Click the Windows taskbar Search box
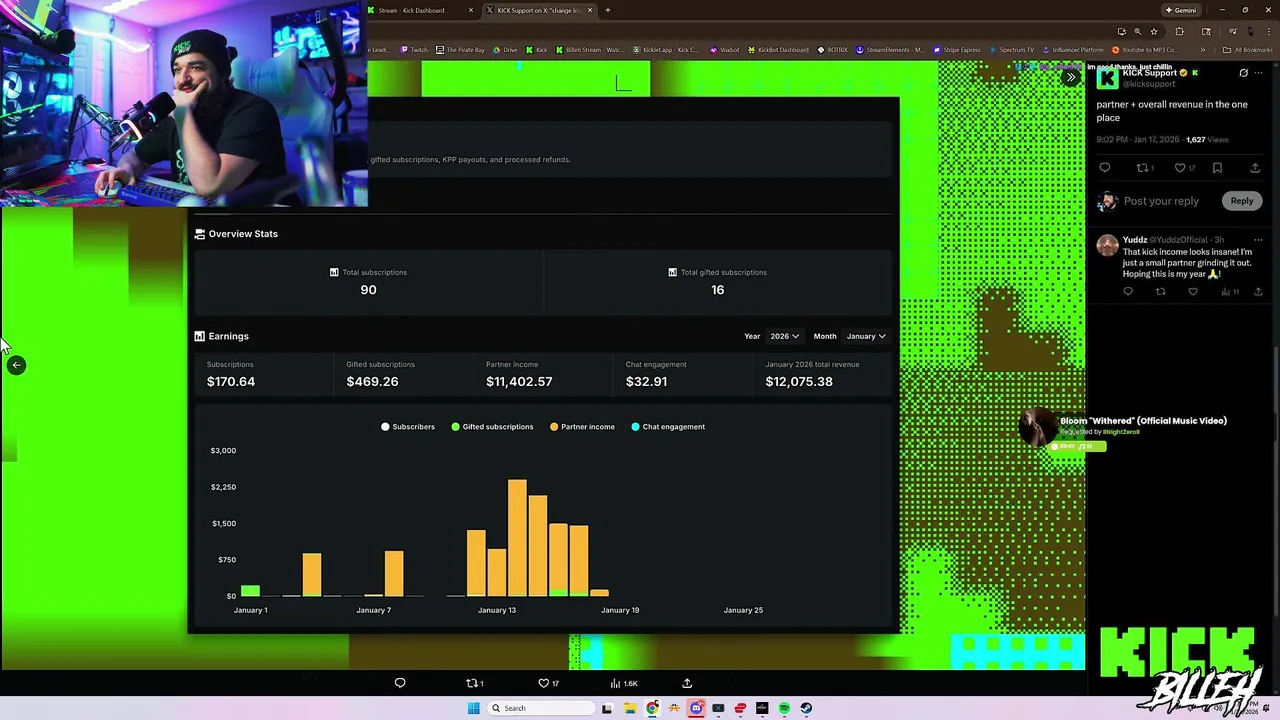The height and width of the screenshot is (720, 1280). click(540, 708)
